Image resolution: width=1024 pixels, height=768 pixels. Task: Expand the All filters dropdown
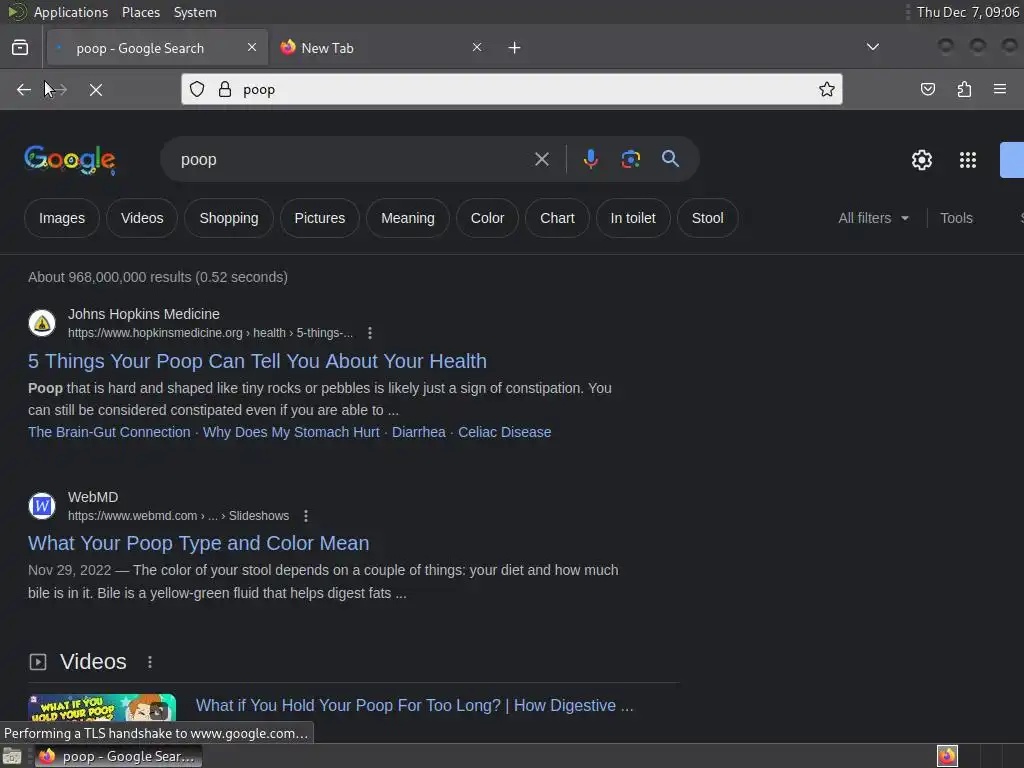[x=874, y=218]
